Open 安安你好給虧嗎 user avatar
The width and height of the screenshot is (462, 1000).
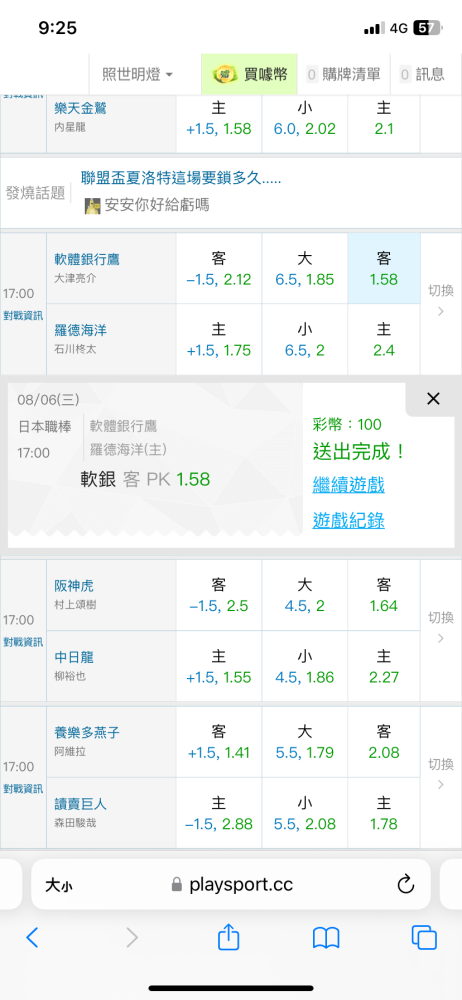(x=93, y=205)
